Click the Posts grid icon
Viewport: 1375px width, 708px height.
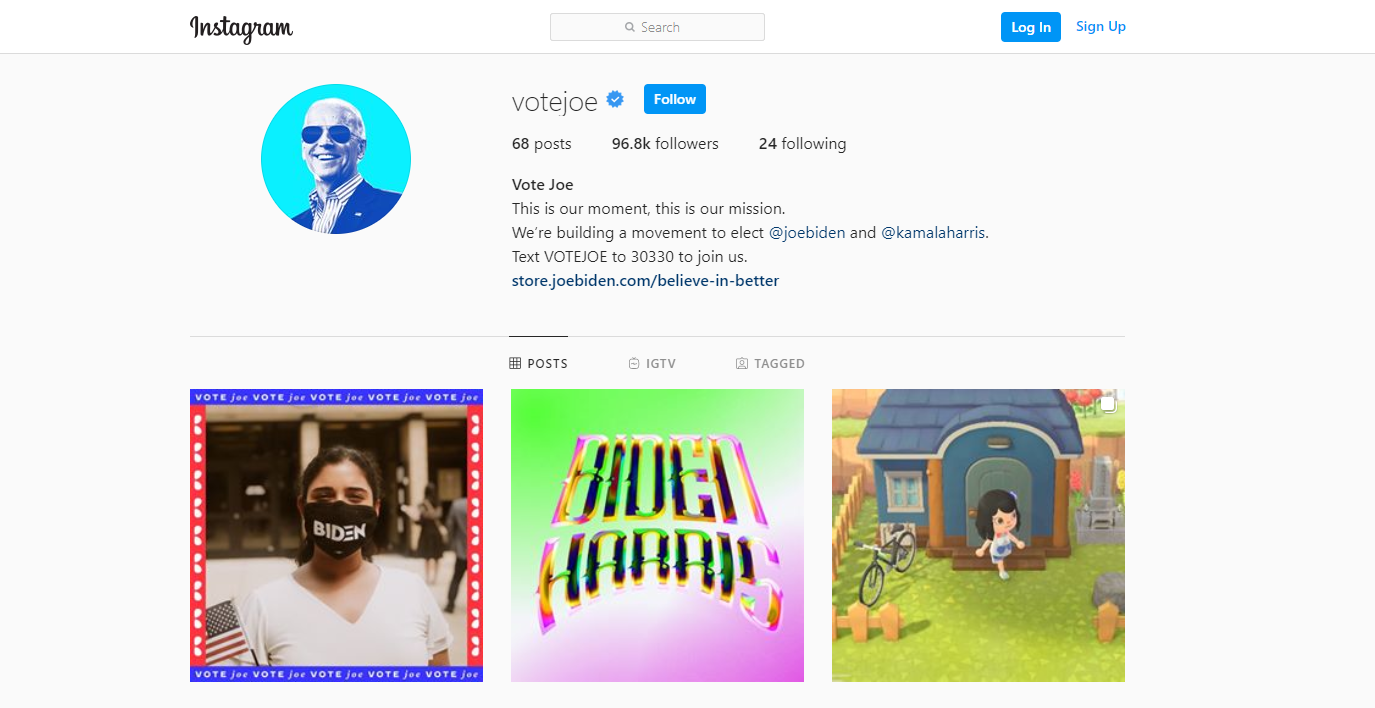click(515, 364)
